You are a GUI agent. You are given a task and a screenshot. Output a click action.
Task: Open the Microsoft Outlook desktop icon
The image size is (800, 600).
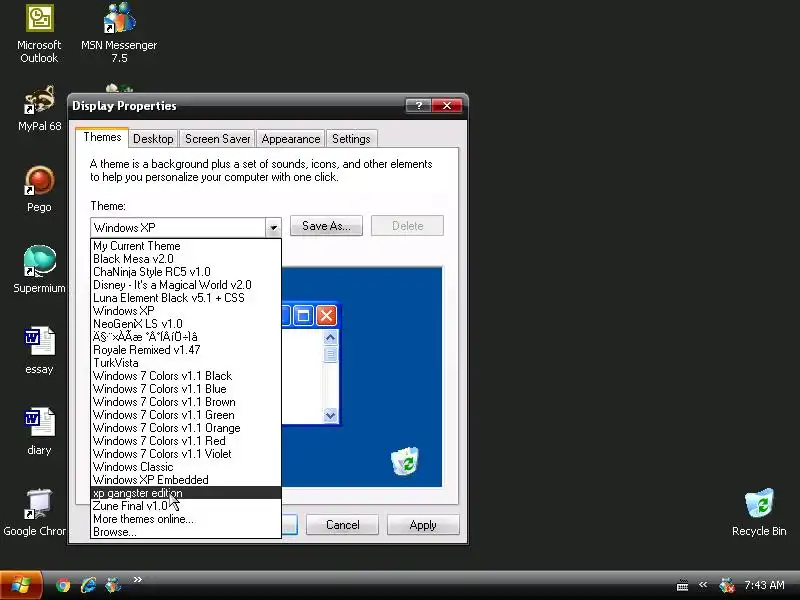tap(39, 34)
